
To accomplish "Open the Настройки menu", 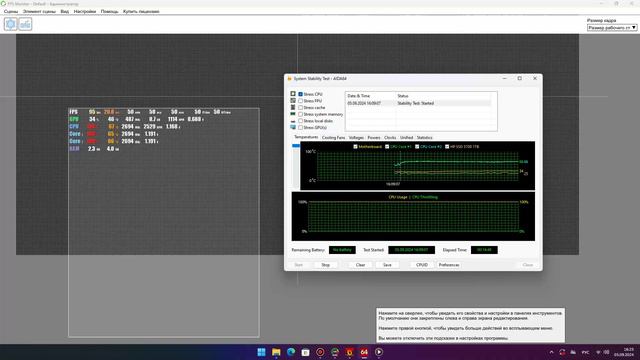I will coord(85,11).
